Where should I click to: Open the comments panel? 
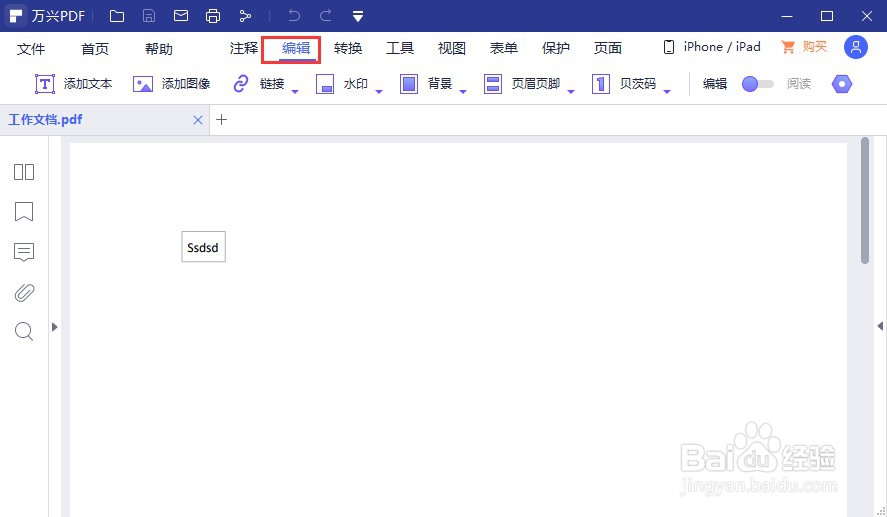24,252
